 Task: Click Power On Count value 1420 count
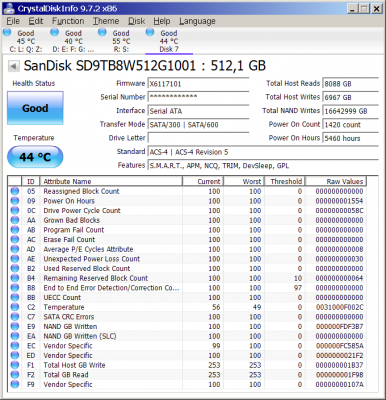coord(351,125)
